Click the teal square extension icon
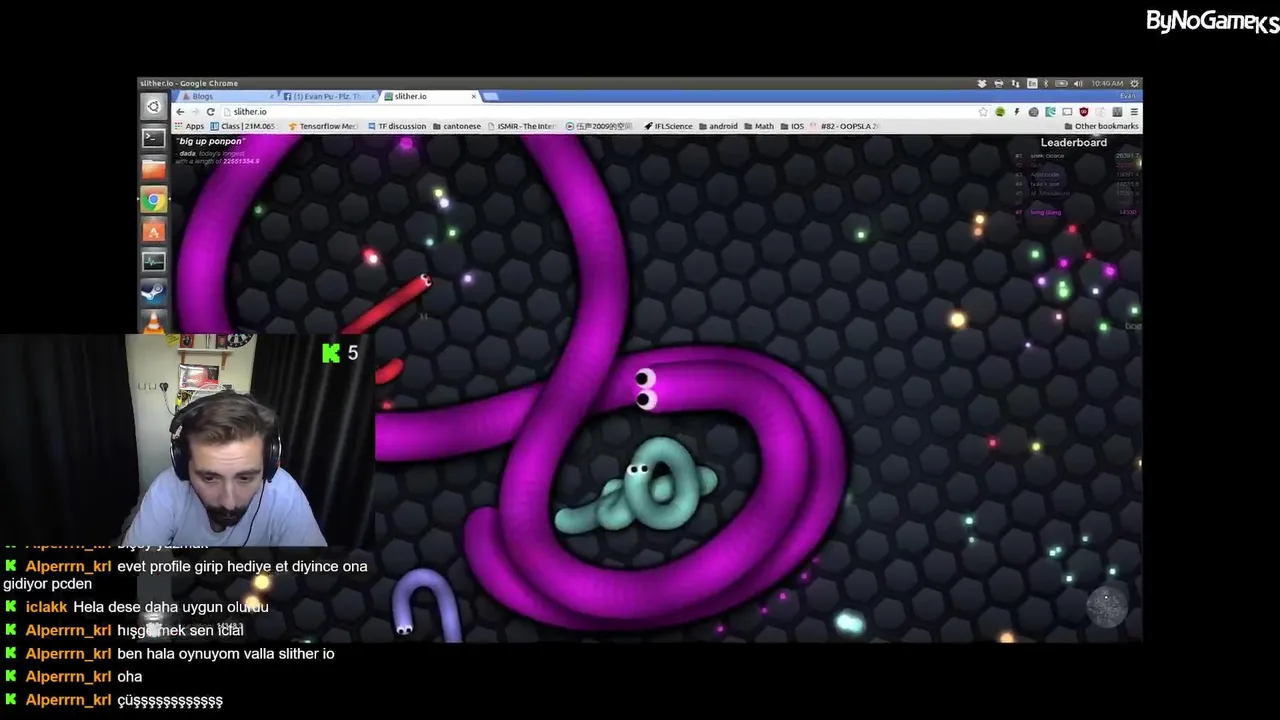 (x=1050, y=112)
